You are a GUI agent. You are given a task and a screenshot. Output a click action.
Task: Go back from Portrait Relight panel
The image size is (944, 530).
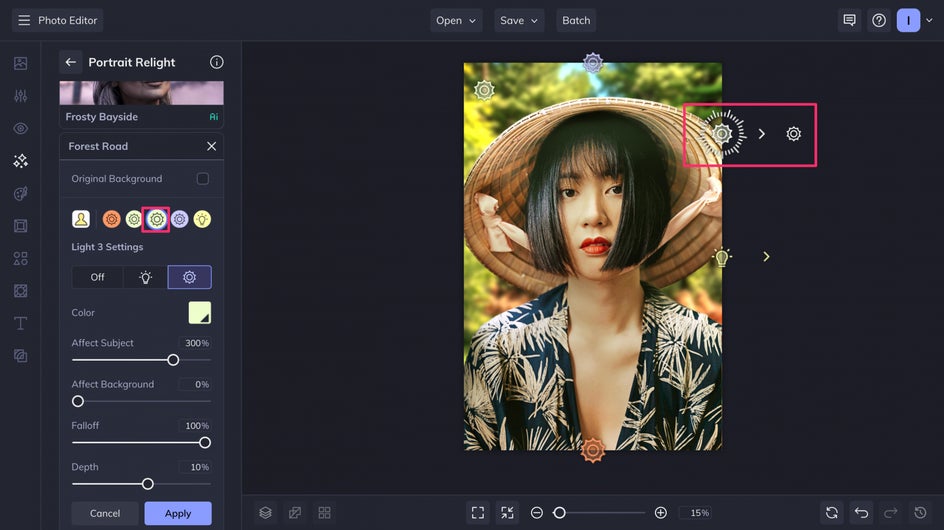70,62
